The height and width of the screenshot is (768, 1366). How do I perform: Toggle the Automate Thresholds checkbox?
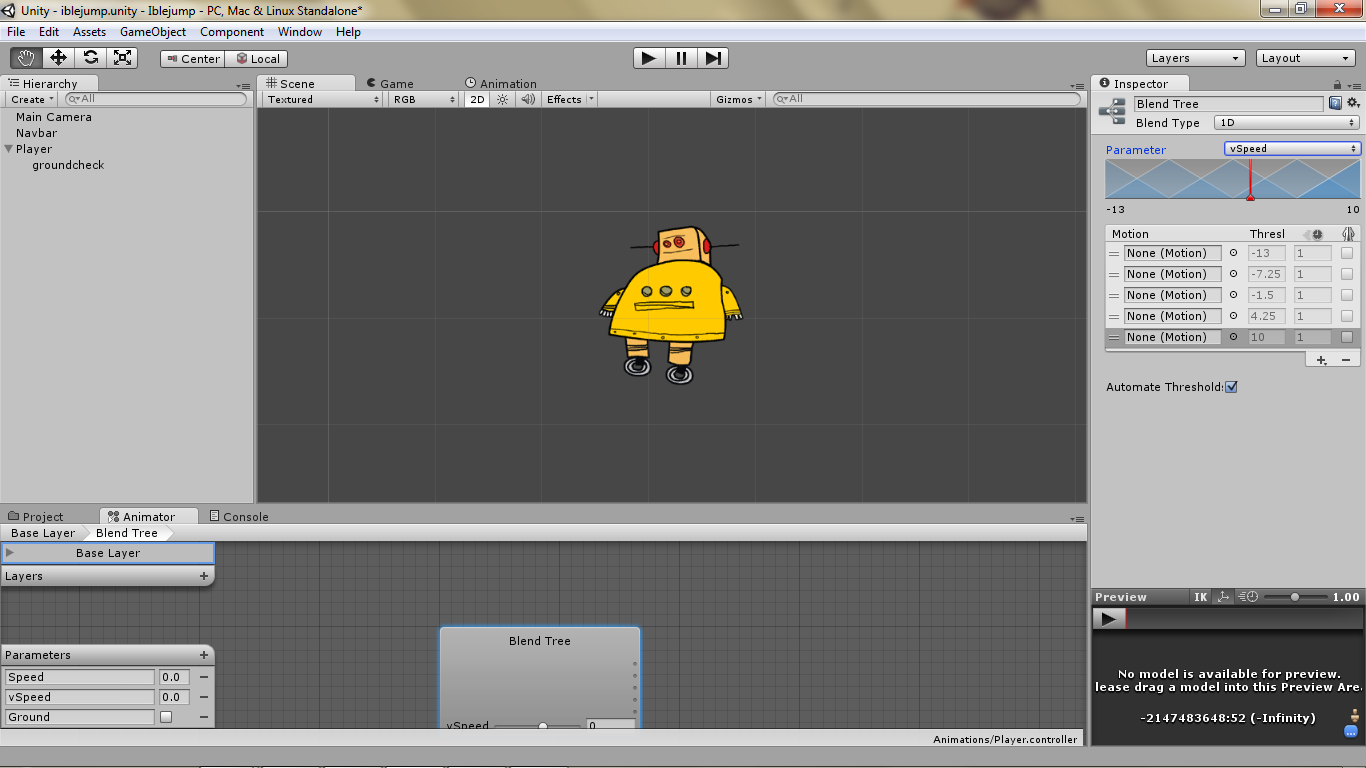[x=1231, y=387]
